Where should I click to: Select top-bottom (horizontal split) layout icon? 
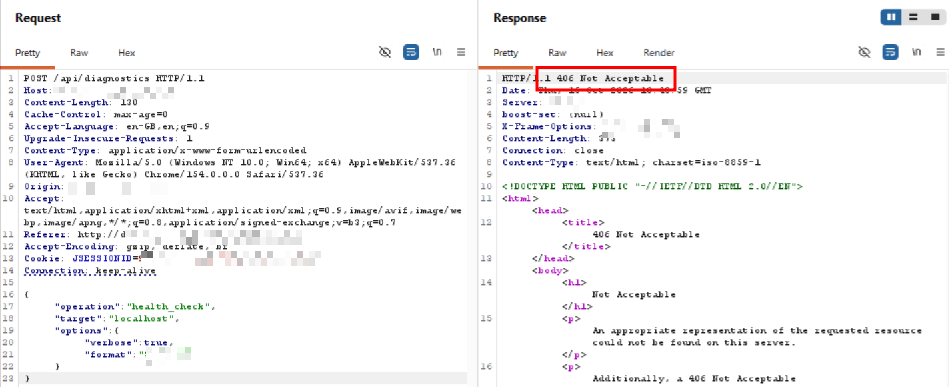[x=913, y=18]
